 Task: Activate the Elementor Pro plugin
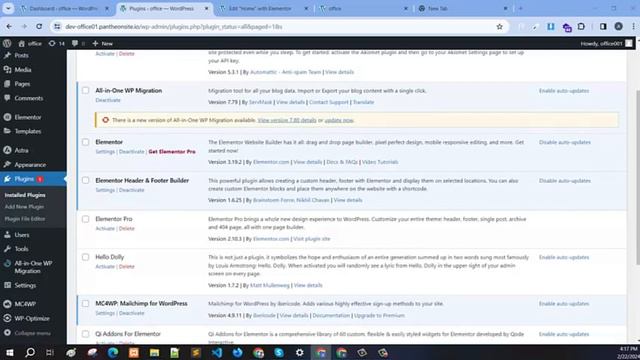105,229
